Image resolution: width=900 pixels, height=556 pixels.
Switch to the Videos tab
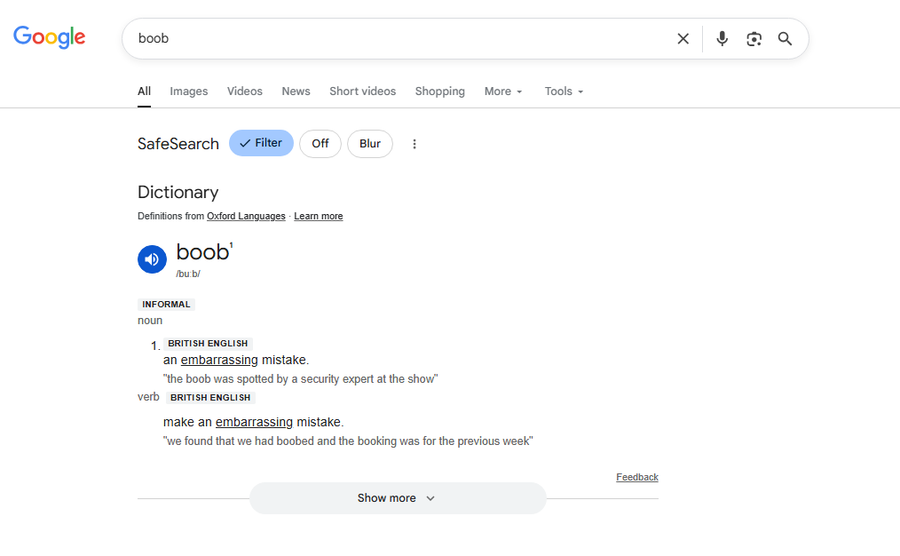coord(244,91)
